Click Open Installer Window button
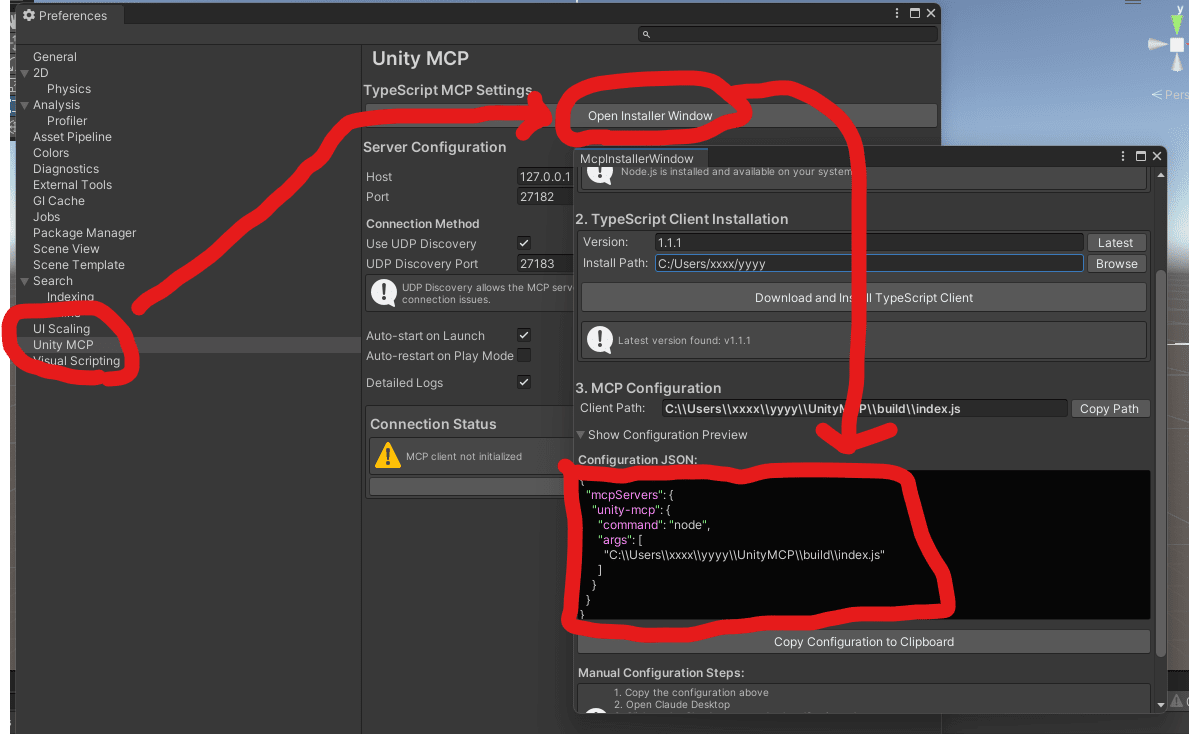Image resolution: width=1189 pixels, height=734 pixels. pos(651,115)
